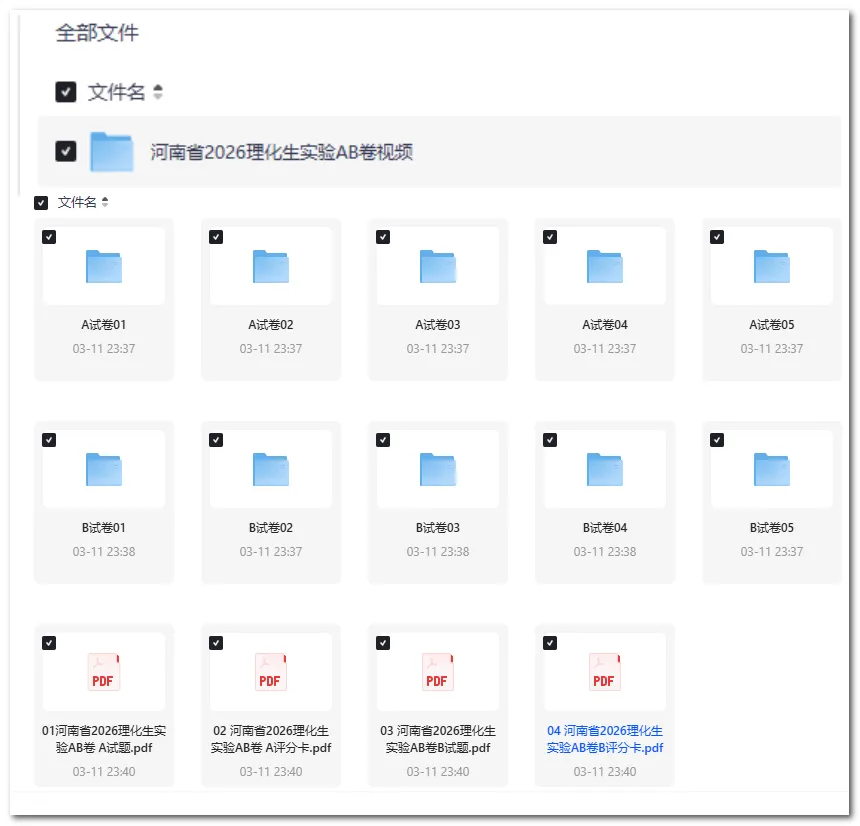The width and height of the screenshot is (860, 826).
Task: Open the A试卷01 folder icon
Action: [104, 264]
